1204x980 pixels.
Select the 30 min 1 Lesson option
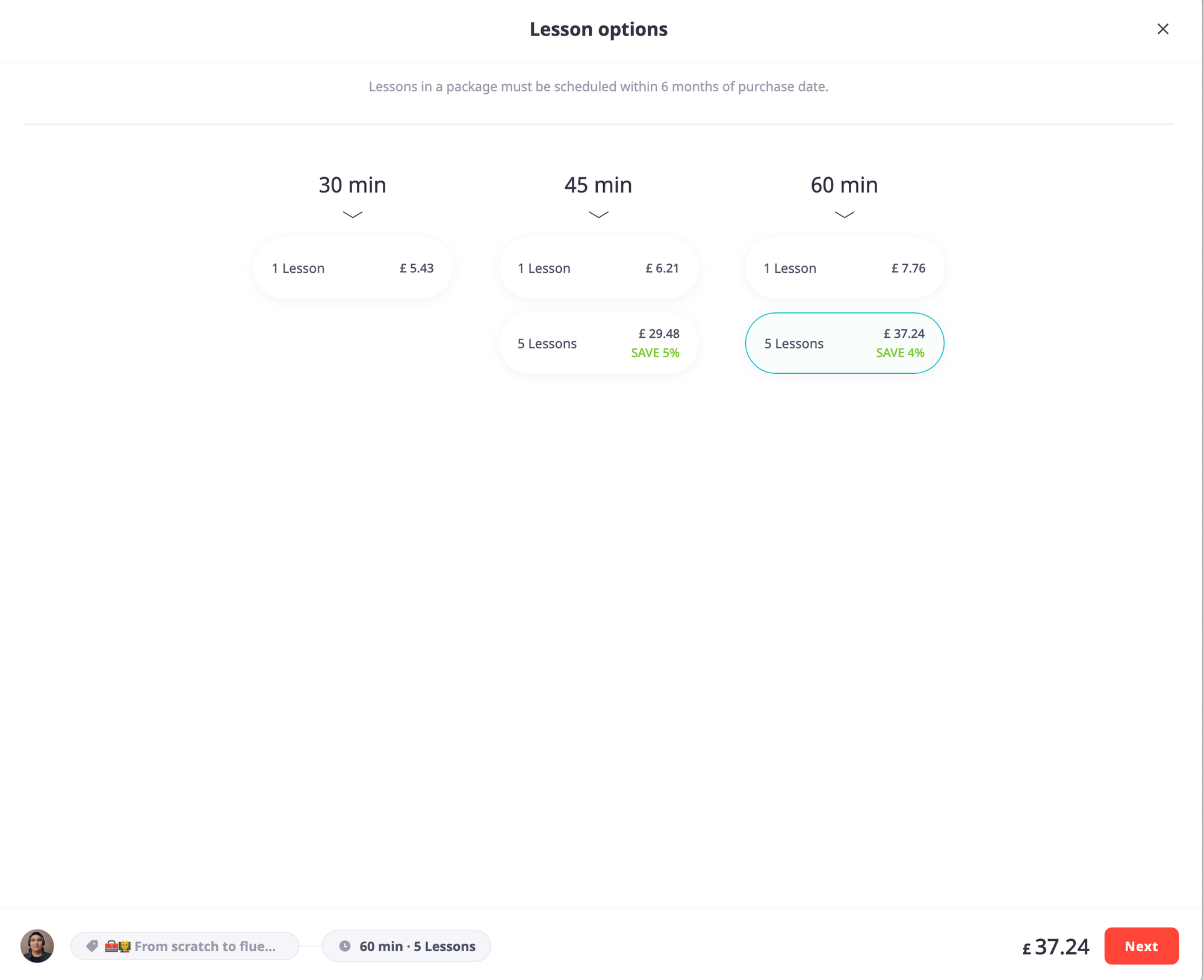pyautogui.click(x=352, y=268)
